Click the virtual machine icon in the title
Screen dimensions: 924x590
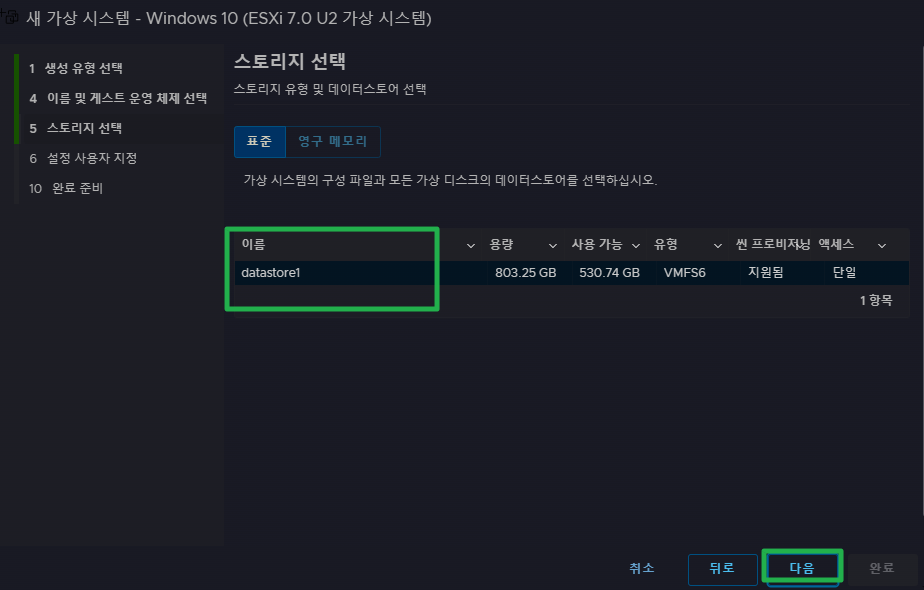click(9, 17)
